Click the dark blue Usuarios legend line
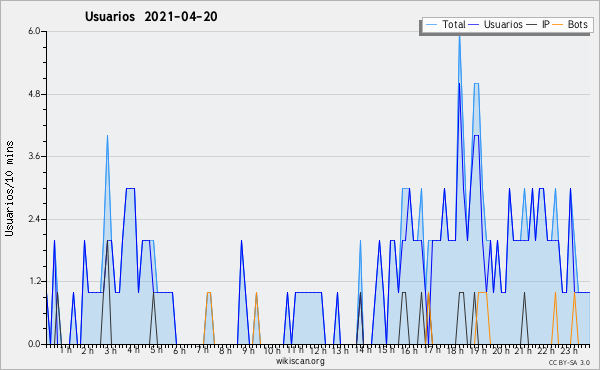This screenshot has width=600, height=370. [474, 25]
